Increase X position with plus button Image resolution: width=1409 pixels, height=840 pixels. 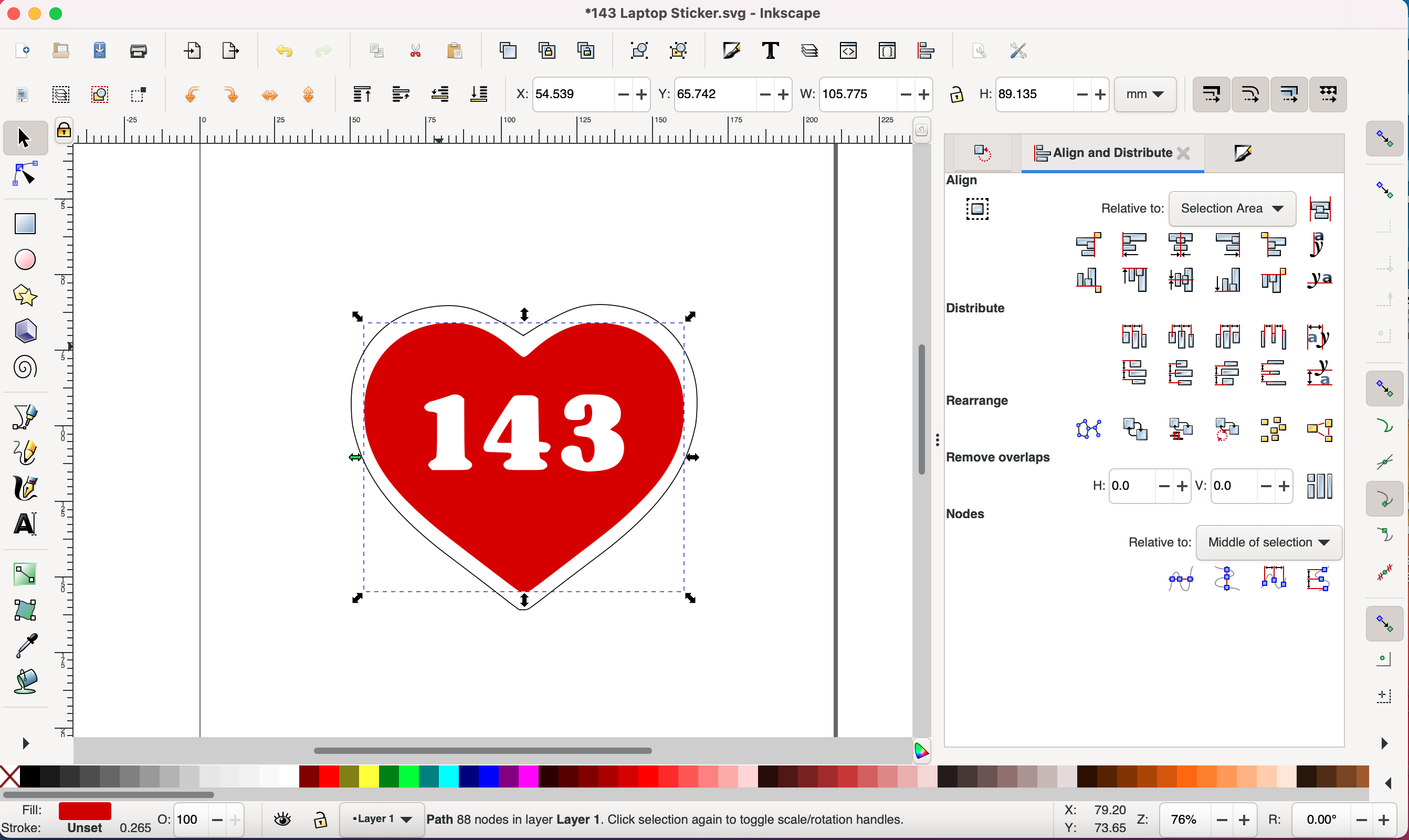(641, 94)
